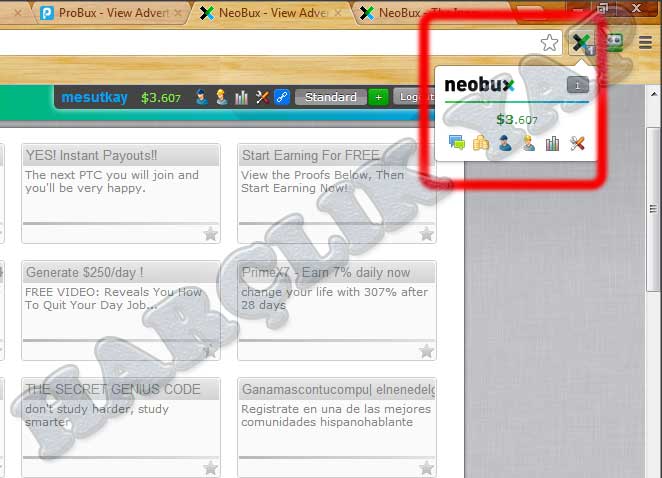Open statistics bar chart icon in popup

[x=552, y=143]
